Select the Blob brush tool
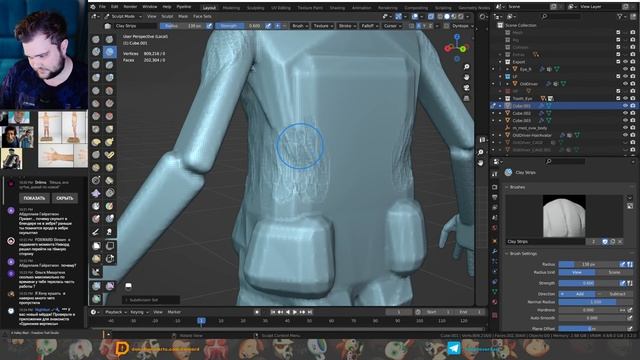 click(109, 78)
